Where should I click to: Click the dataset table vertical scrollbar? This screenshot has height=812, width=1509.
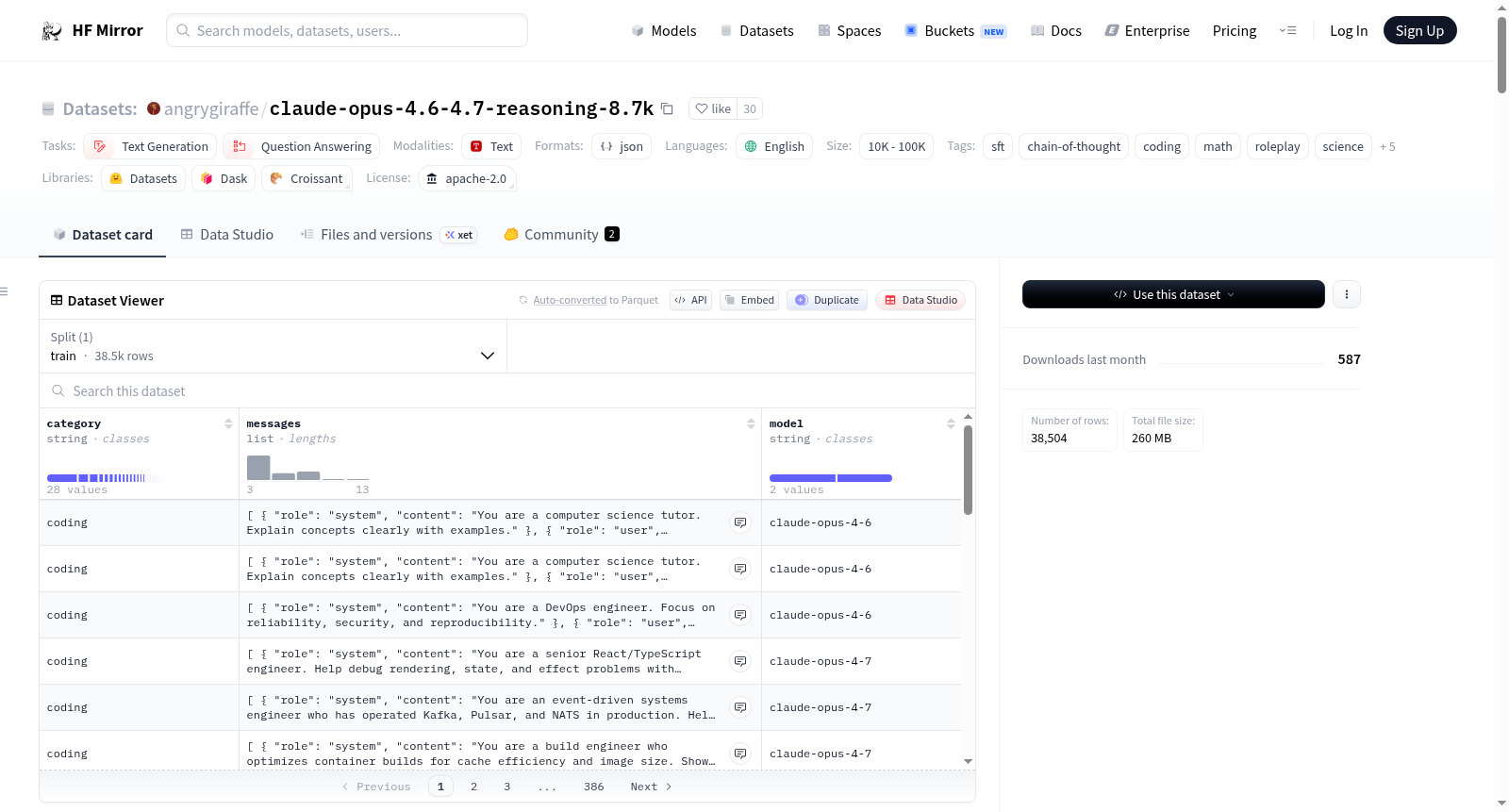point(968,471)
